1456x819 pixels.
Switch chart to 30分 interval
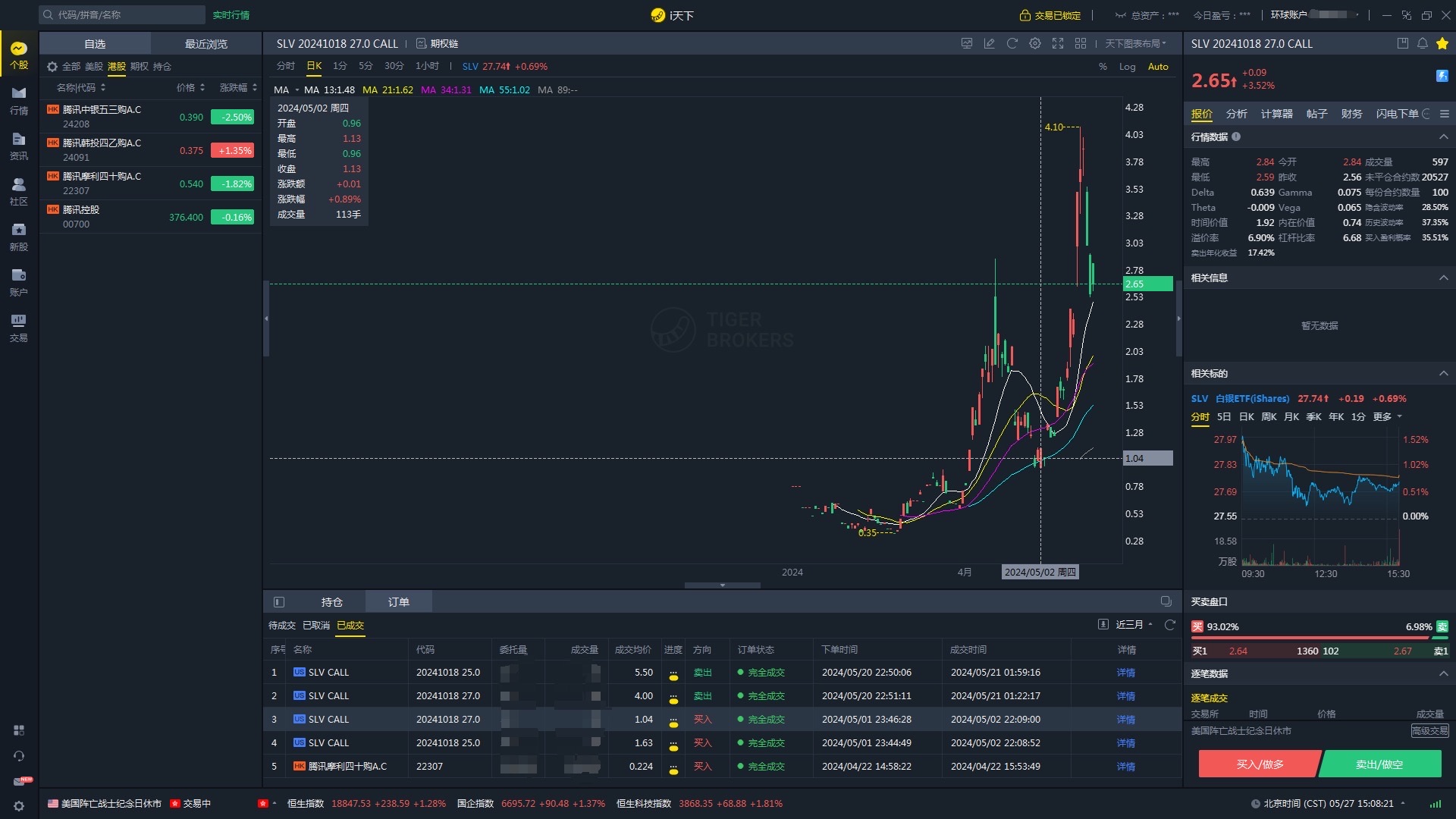[394, 67]
